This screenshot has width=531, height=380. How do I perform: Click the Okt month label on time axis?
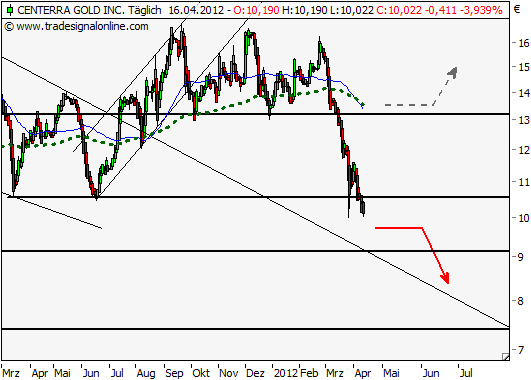pos(201,373)
